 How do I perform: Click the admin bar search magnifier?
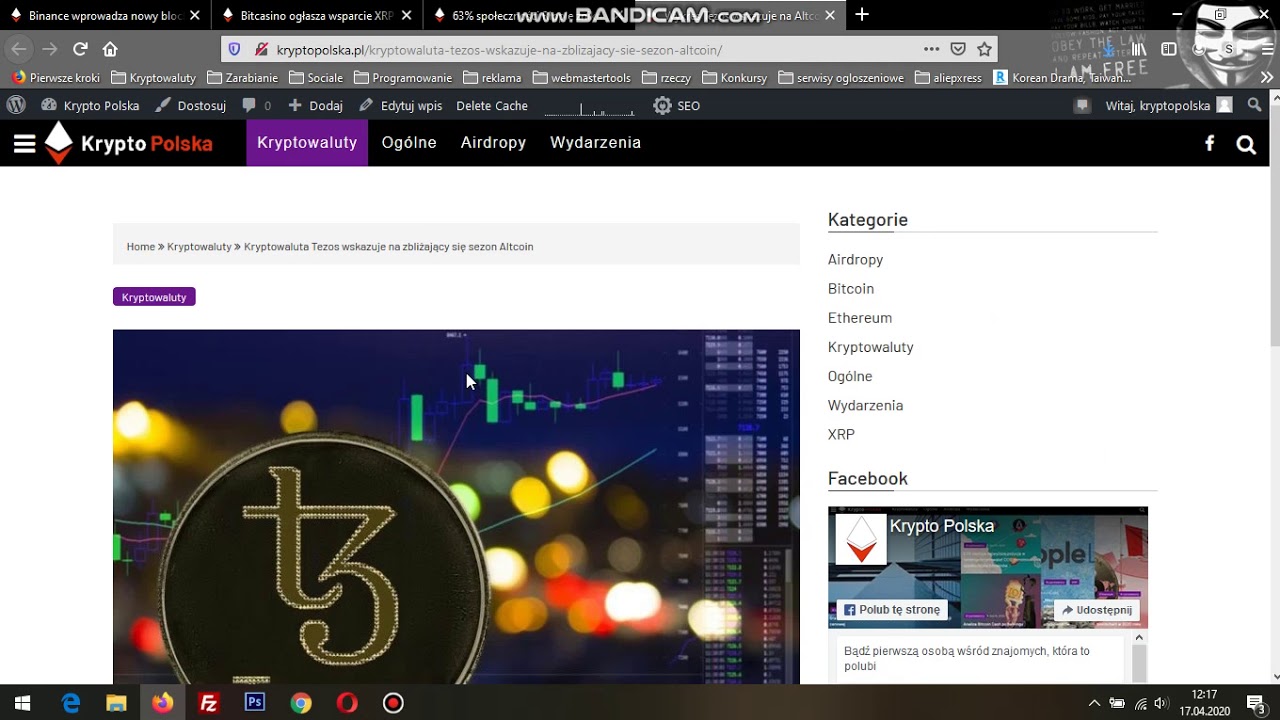point(1255,105)
